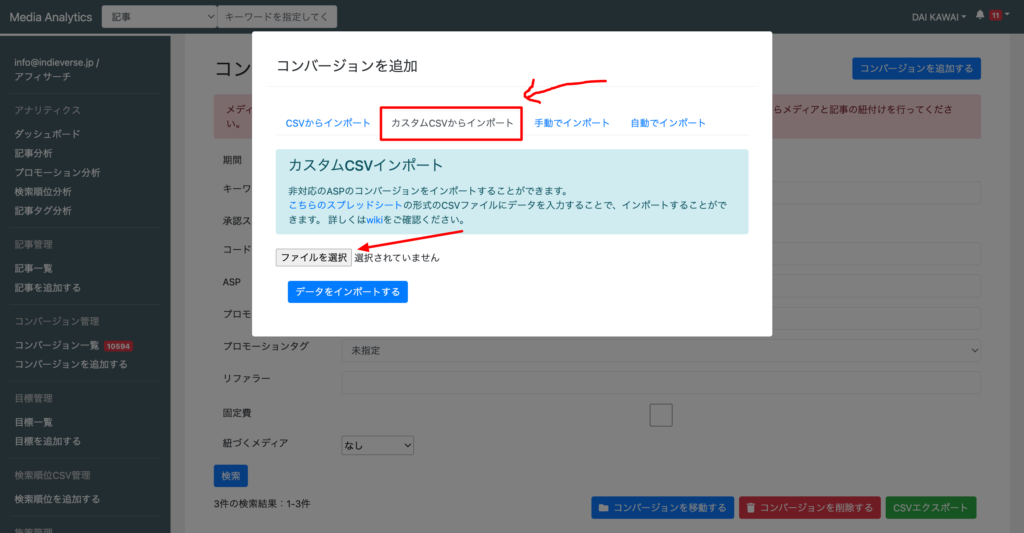Open 記事一覧 in sidebar
The image size is (1024, 533).
(x=33, y=268)
